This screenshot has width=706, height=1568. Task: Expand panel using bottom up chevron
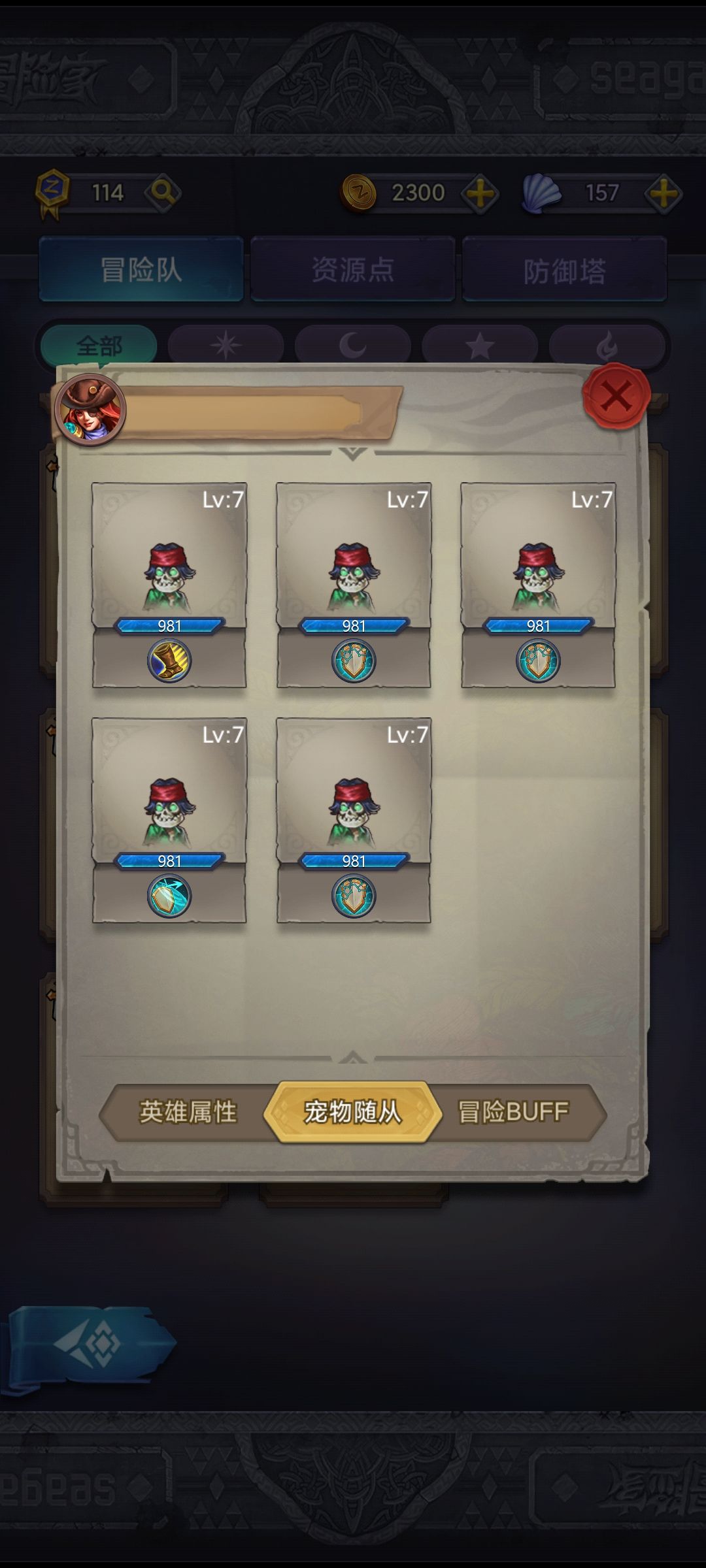(353, 1056)
